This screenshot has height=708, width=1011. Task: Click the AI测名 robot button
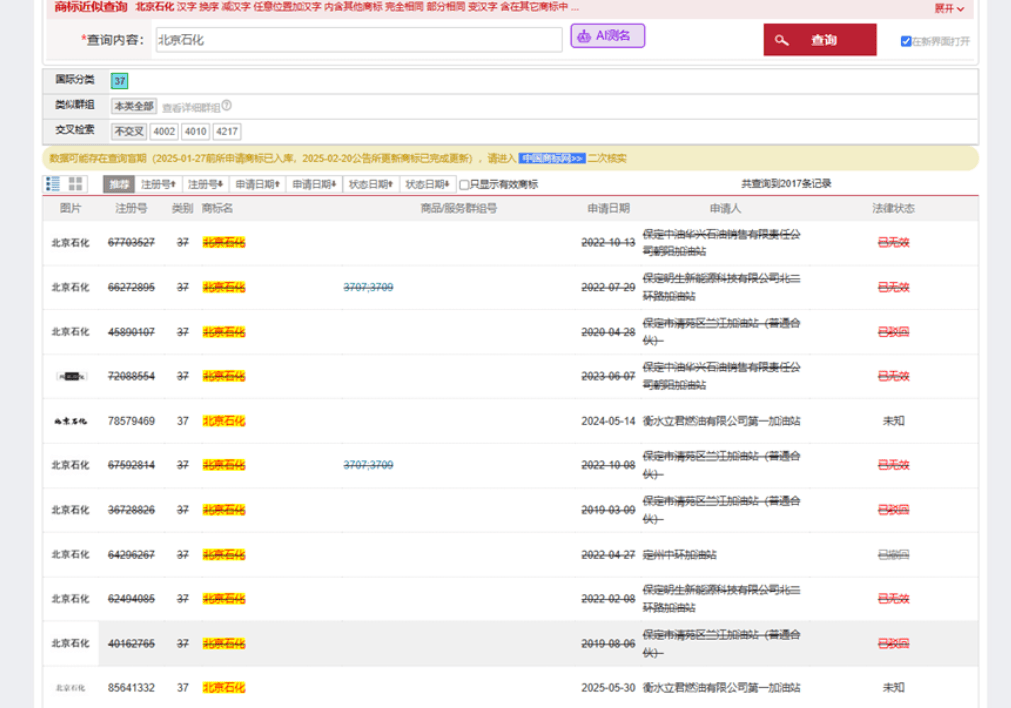[x=607, y=36]
